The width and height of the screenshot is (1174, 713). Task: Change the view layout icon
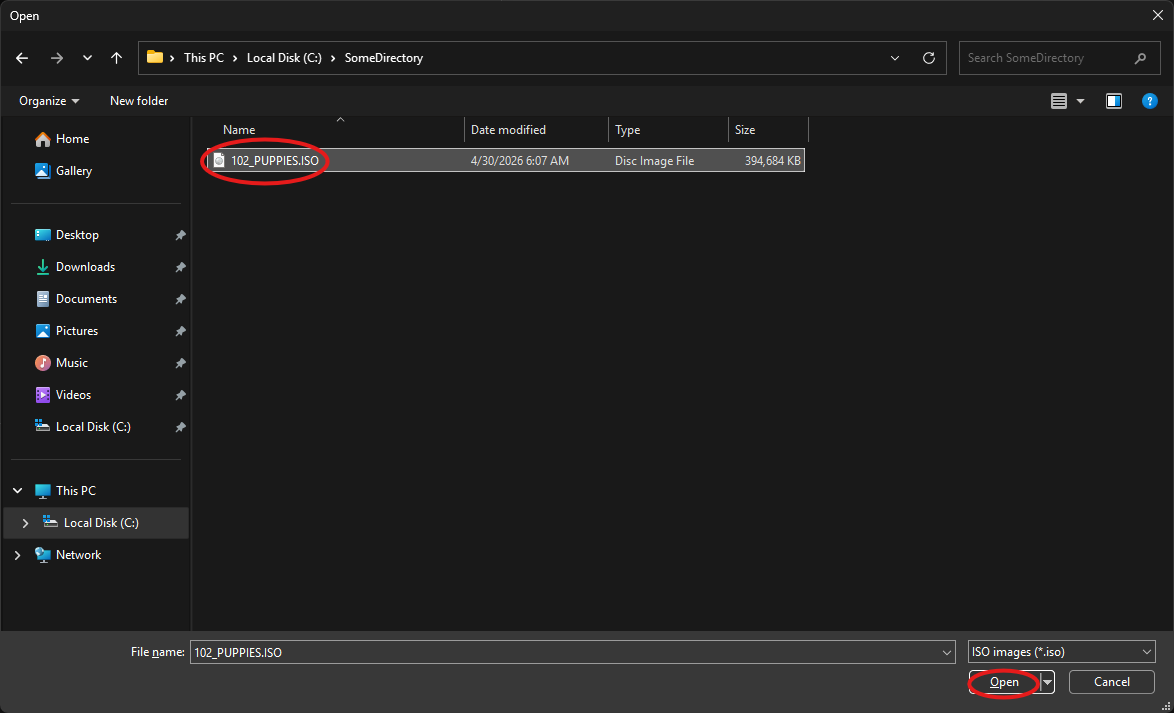[x=1059, y=101]
